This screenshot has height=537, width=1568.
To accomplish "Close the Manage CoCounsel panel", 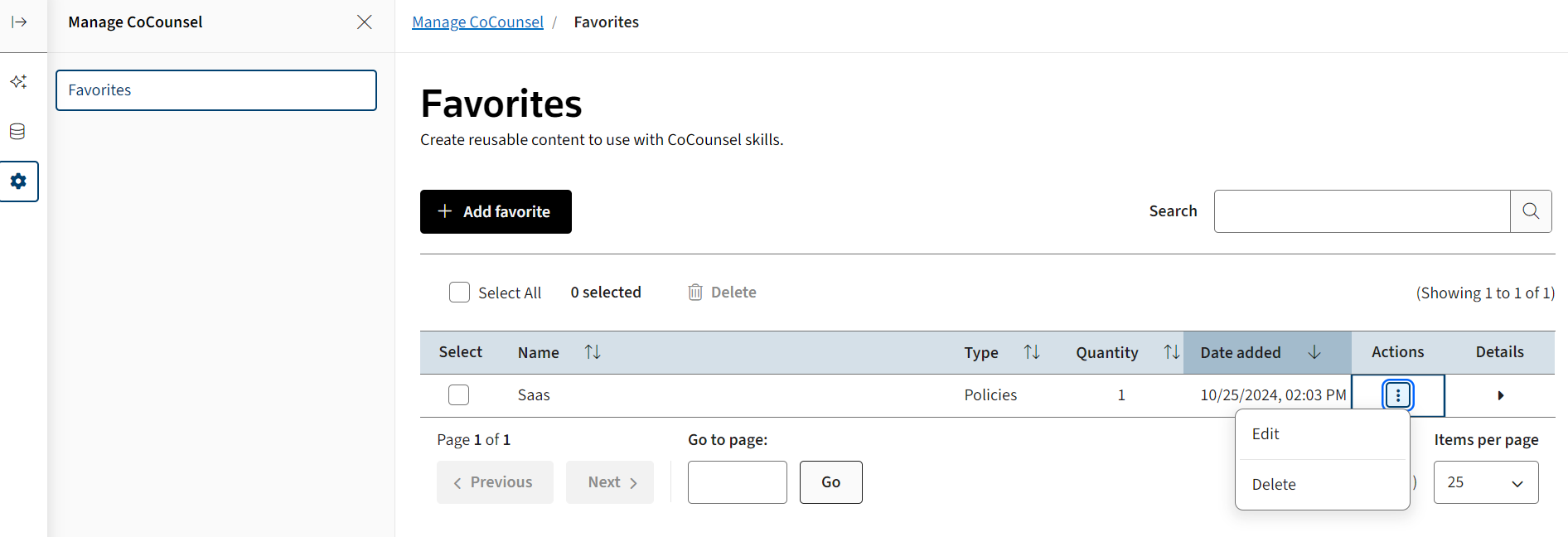I will click(x=364, y=22).
